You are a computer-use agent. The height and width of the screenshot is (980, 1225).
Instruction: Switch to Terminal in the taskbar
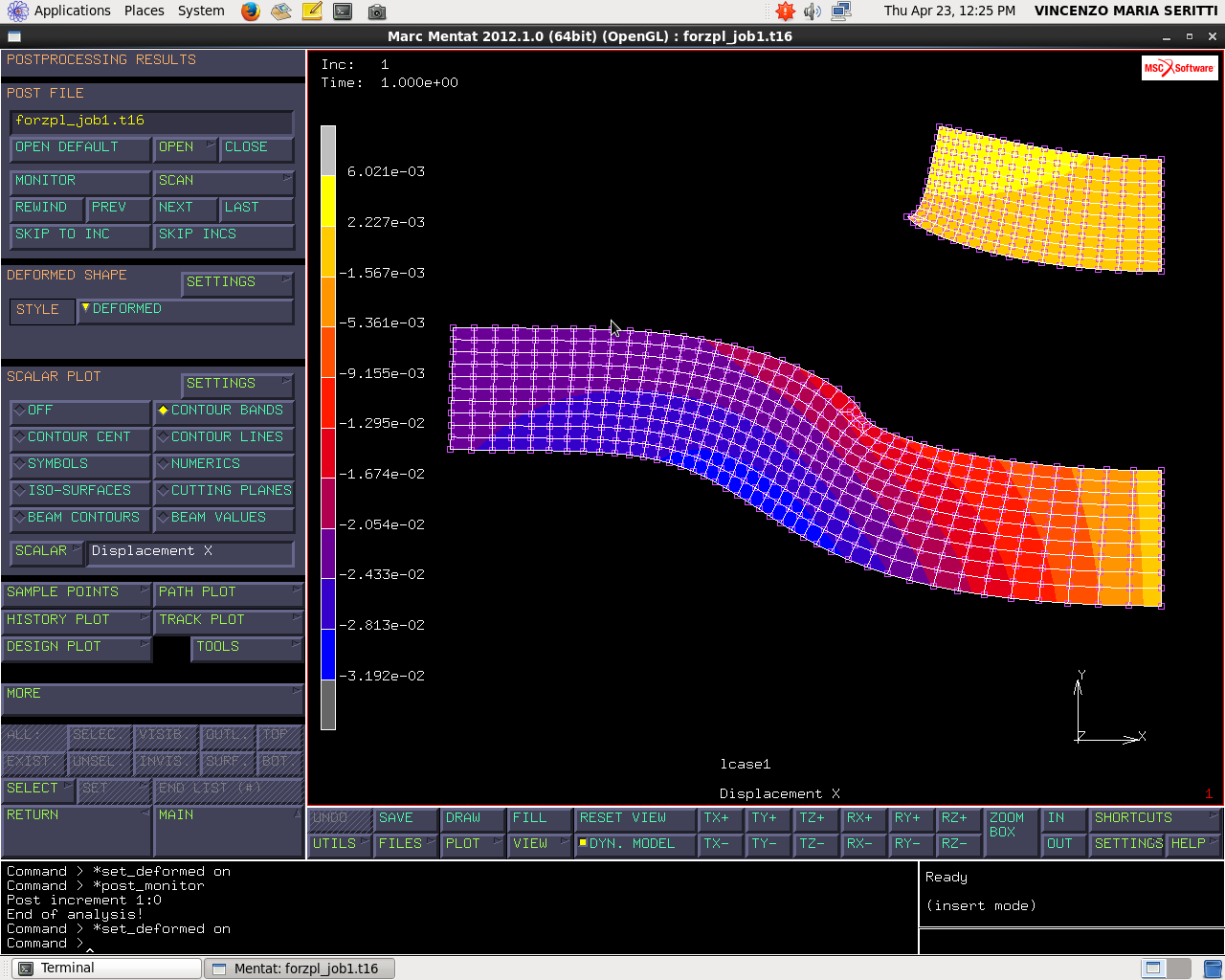click(105, 969)
